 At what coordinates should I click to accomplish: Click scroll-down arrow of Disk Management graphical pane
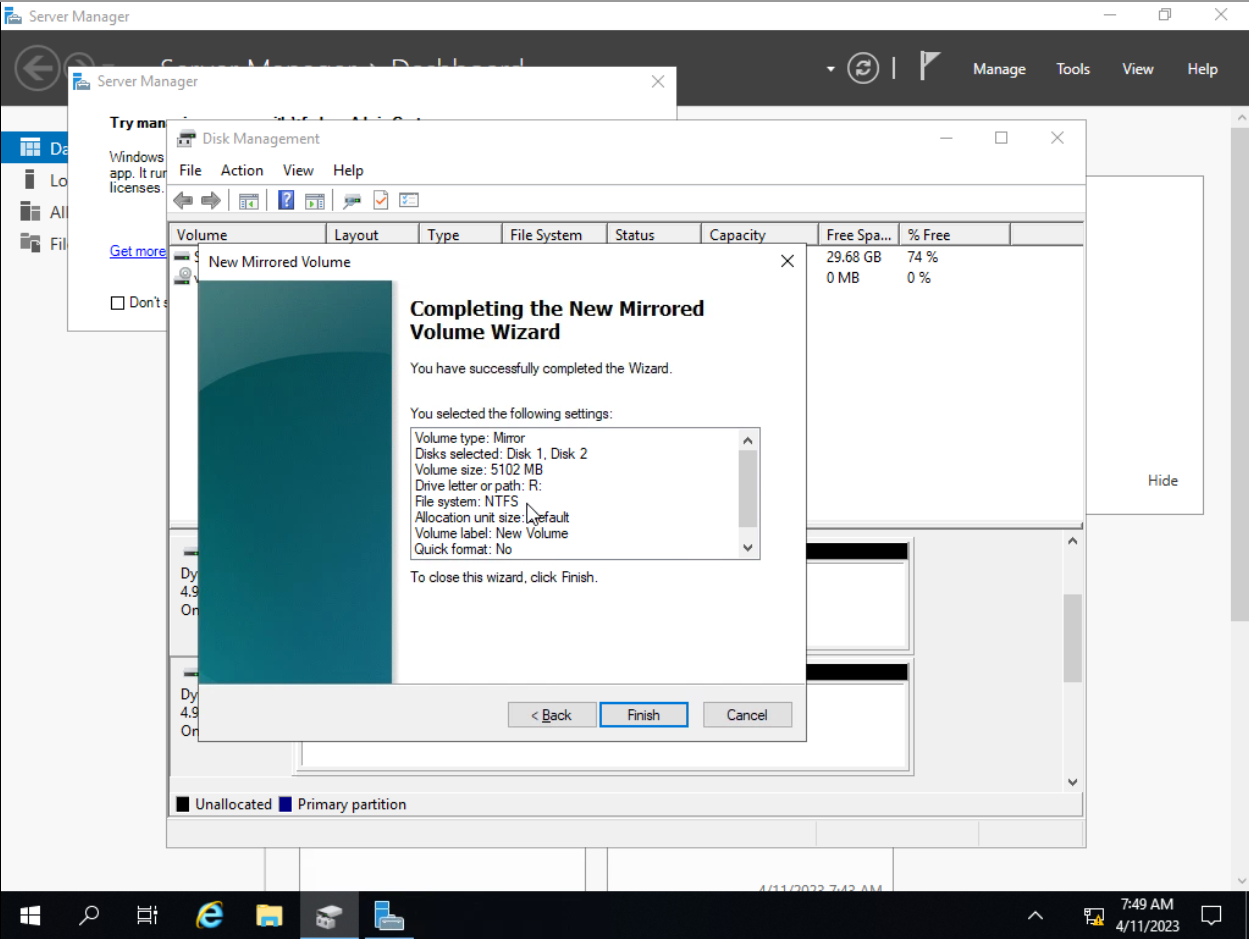pos(1072,782)
